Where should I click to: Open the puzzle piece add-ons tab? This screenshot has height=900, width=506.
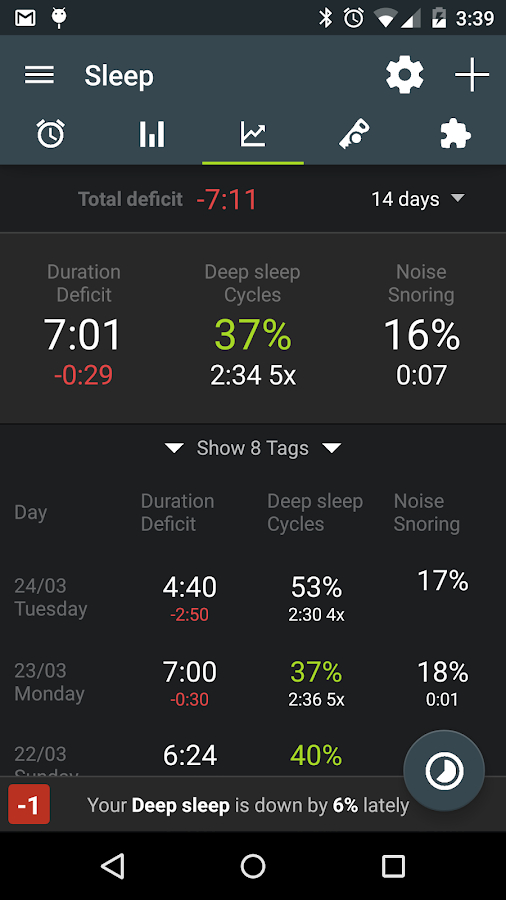click(x=455, y=134)
